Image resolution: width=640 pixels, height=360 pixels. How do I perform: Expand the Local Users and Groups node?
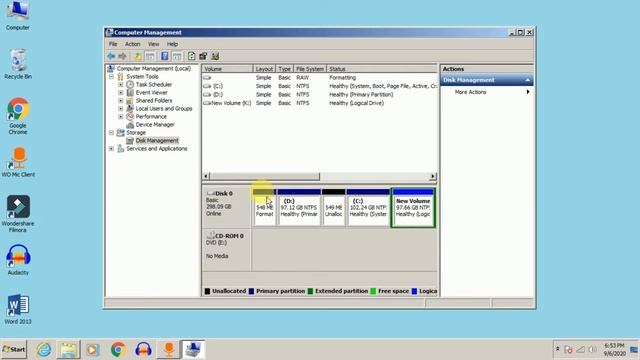click(121, 109)
